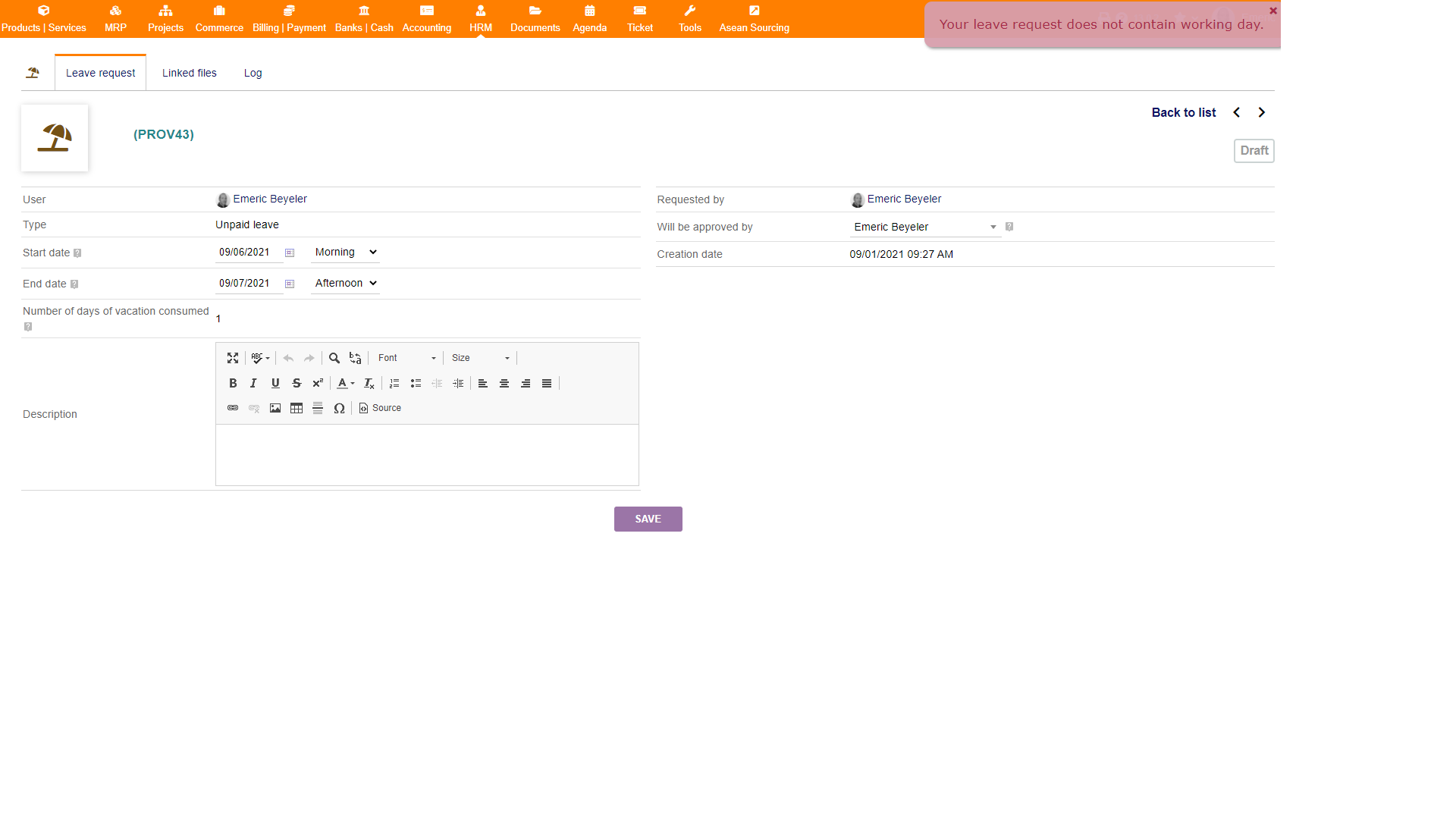Image resolution: width=1456 pixels, height=819 pixels.
Task: Change end date Afternoon selector
Action: 345,284
